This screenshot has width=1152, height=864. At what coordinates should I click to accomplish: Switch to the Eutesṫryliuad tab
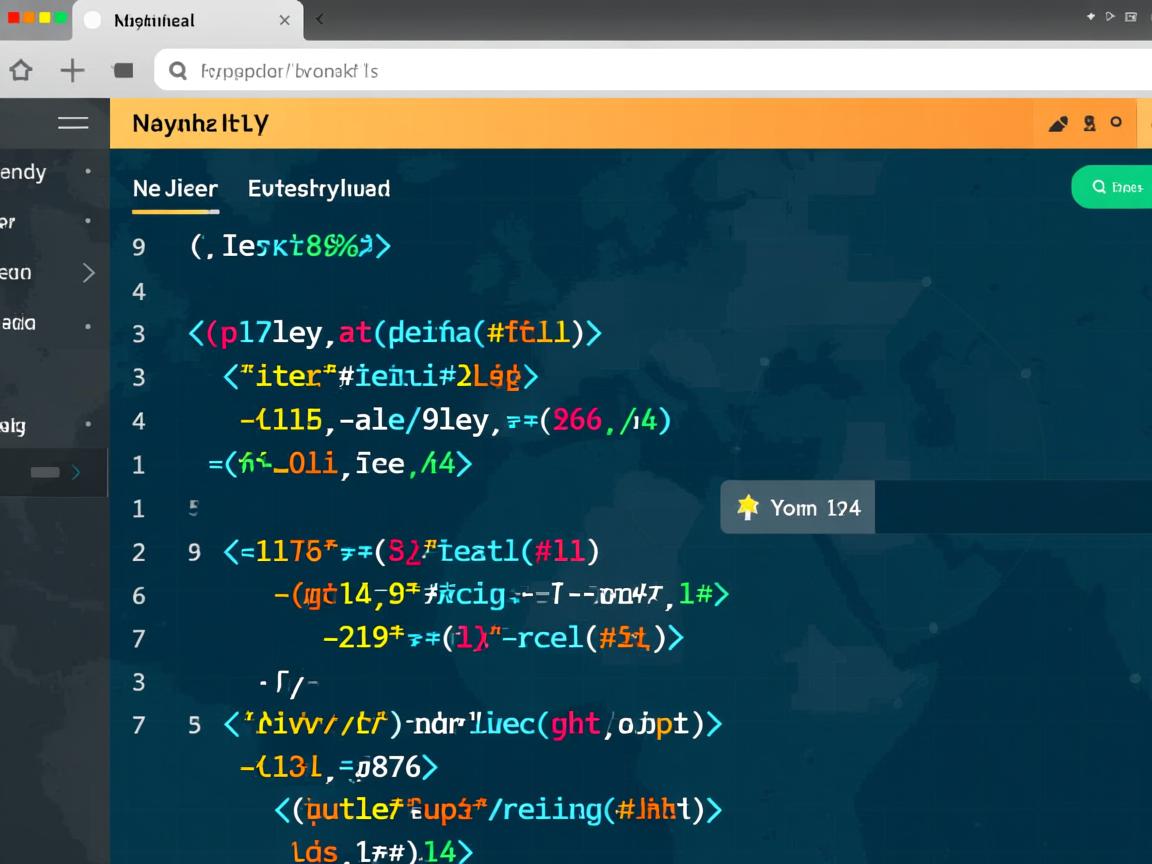coord(319,188)
